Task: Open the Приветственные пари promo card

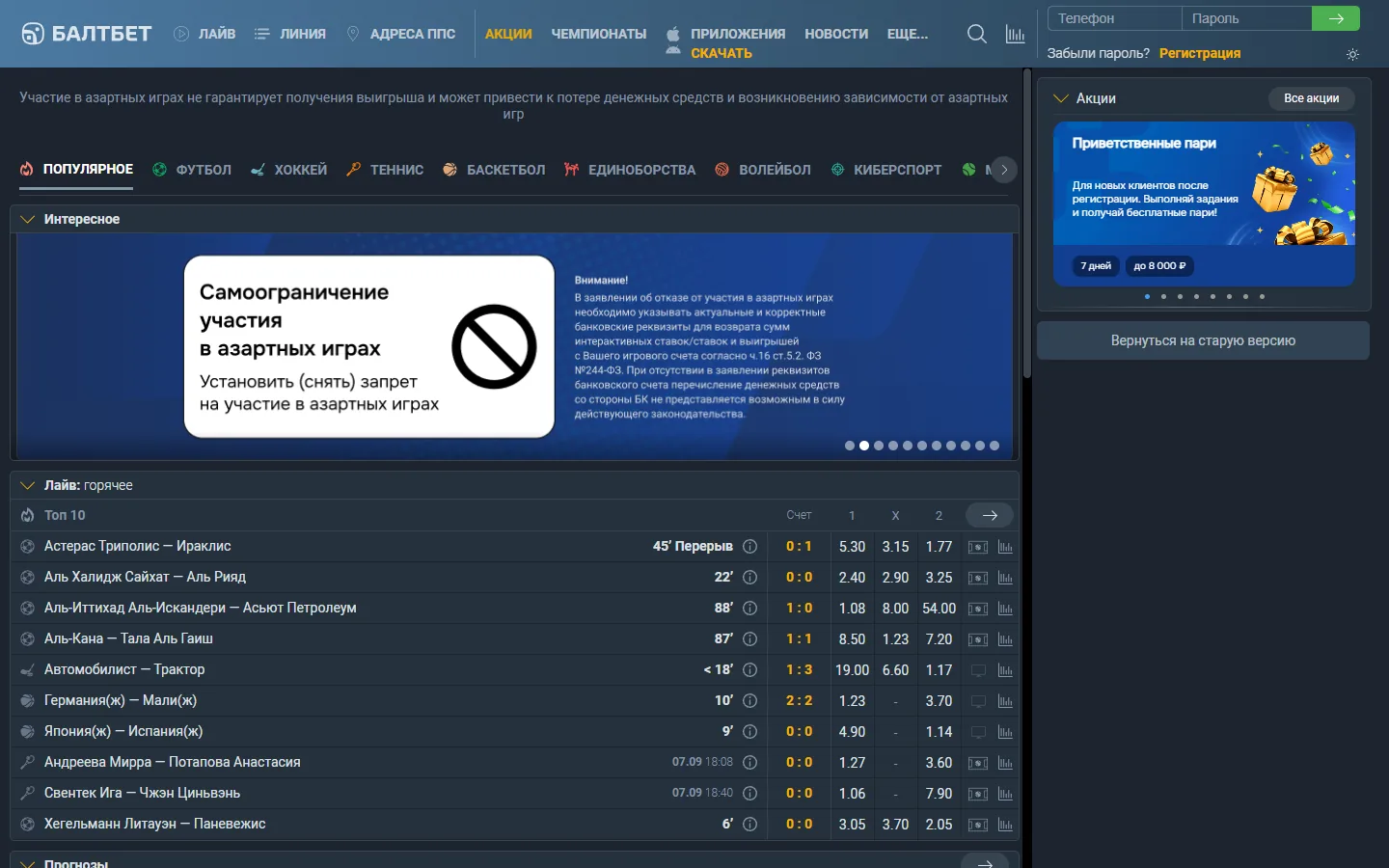Action: pos(1204,203)
